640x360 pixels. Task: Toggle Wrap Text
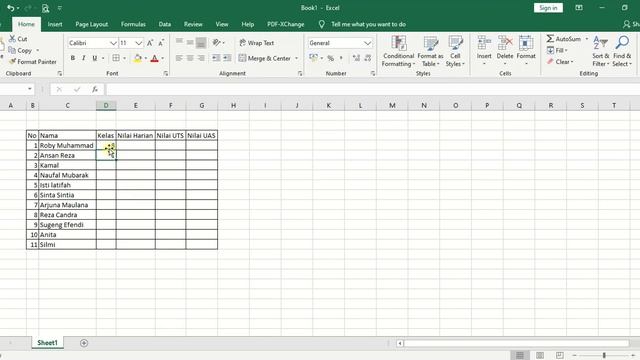[x=256, y=43]
